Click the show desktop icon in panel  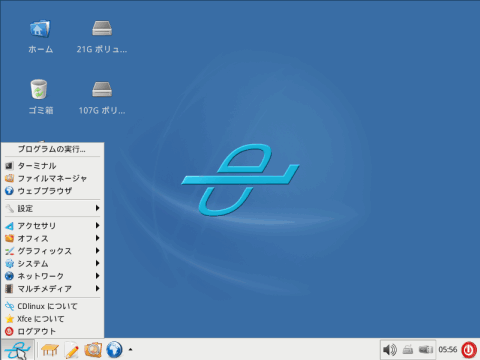pos(50,350)
